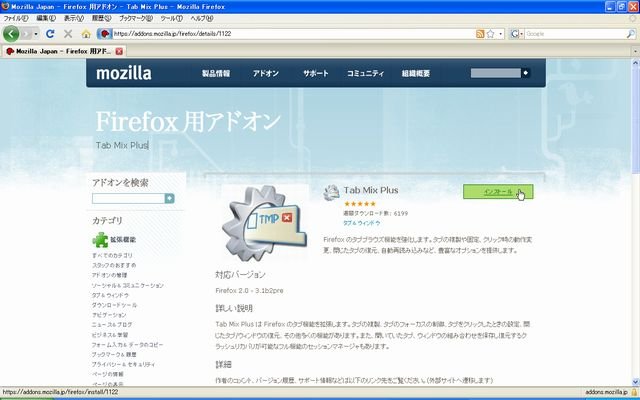Open the ブックマーク menu

tap(136, 18)
